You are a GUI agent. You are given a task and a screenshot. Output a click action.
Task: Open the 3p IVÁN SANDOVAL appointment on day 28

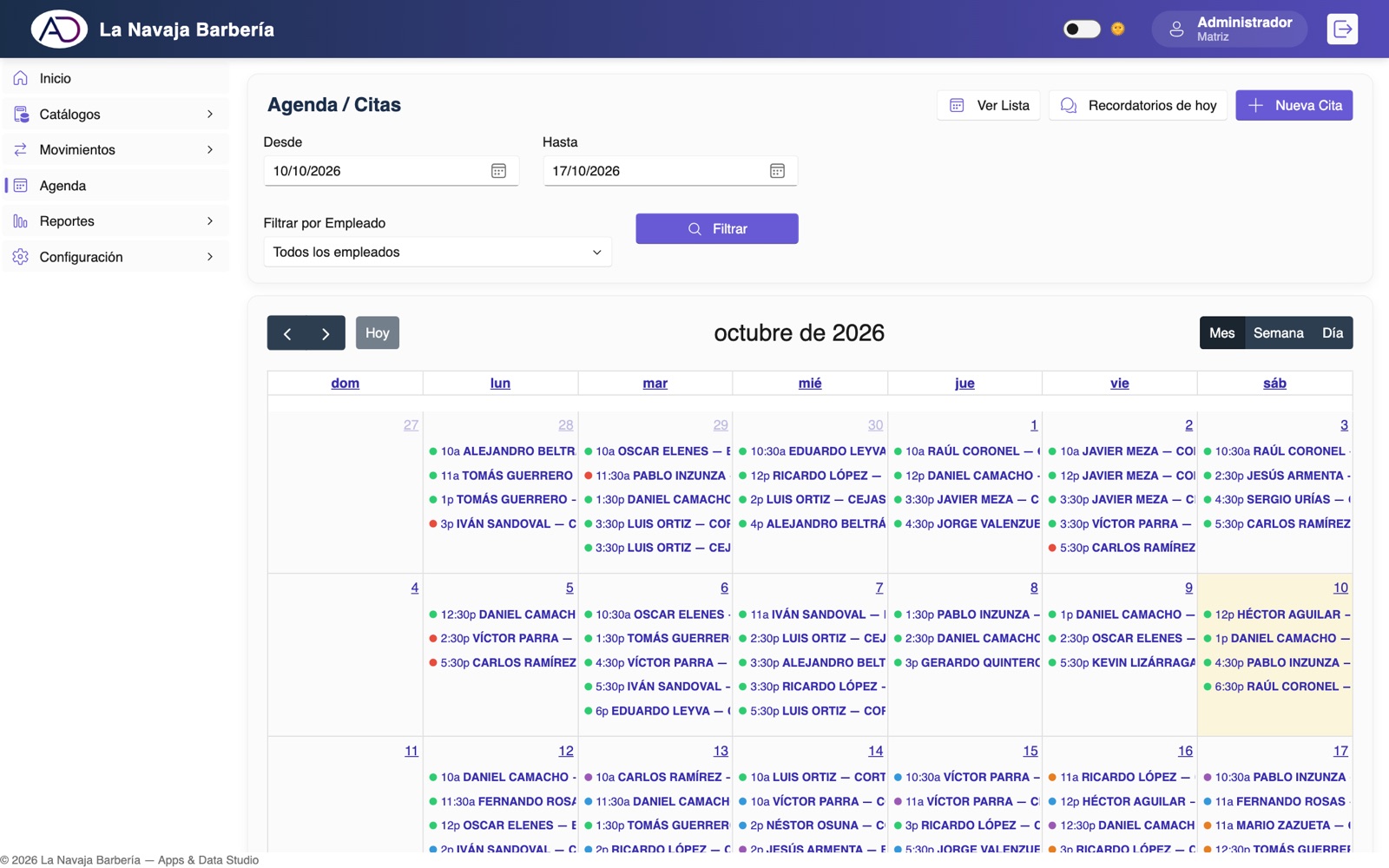(x=502, y=523)
